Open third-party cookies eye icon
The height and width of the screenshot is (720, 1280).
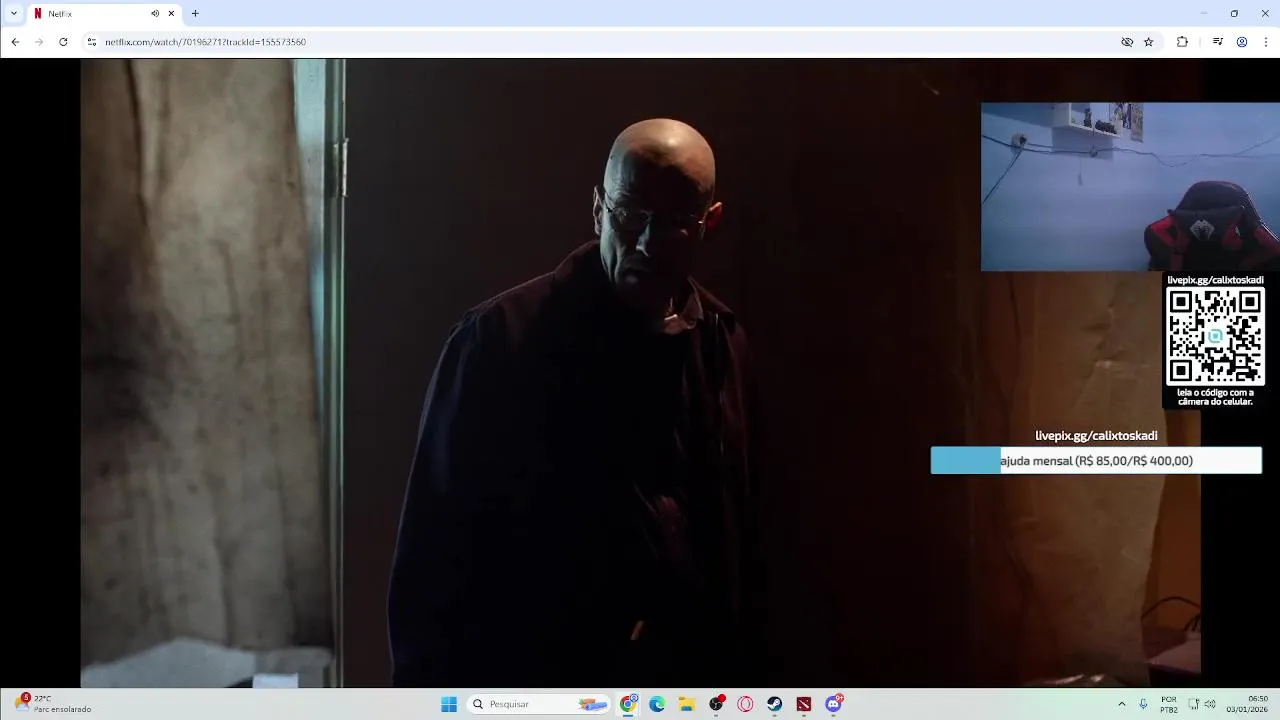[1127, 42]
